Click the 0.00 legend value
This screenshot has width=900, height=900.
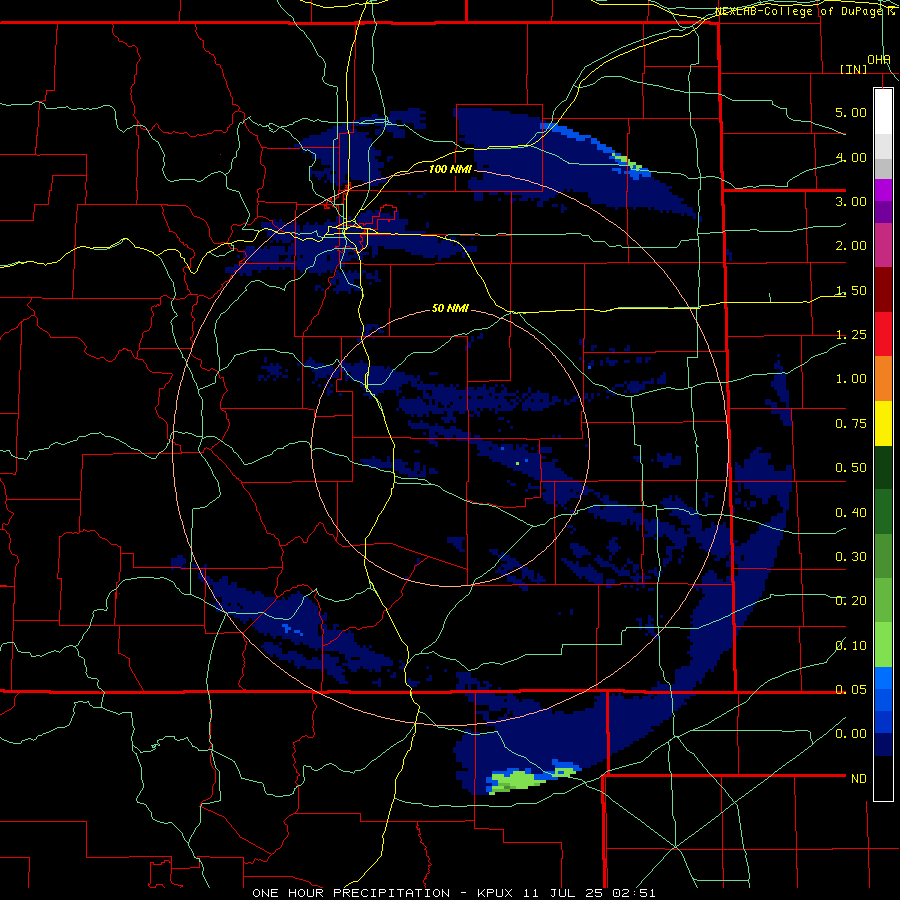(851, 734)
